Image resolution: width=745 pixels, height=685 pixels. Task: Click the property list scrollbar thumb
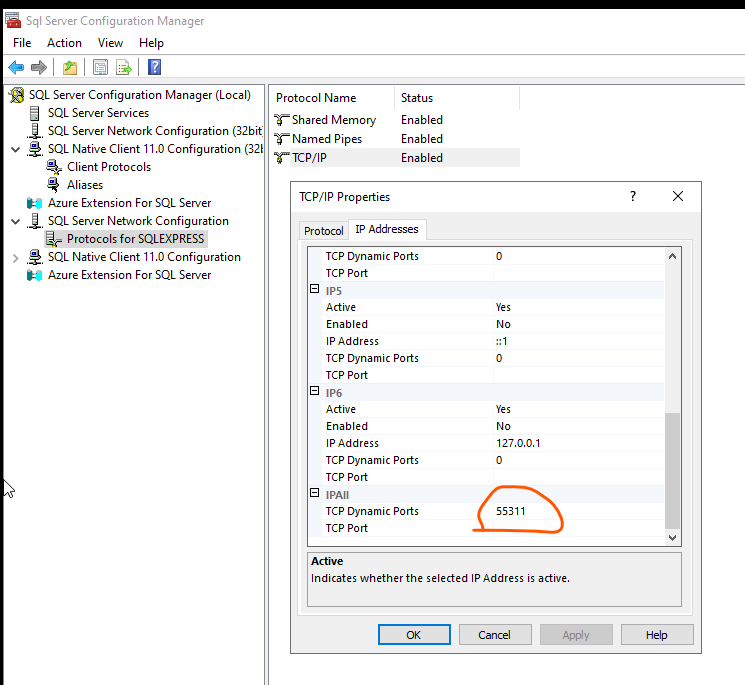click(x=672, y=470)
